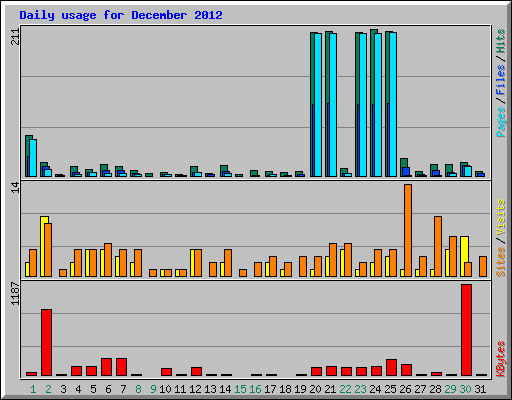Select the orange visits bar for day 21

333,260
